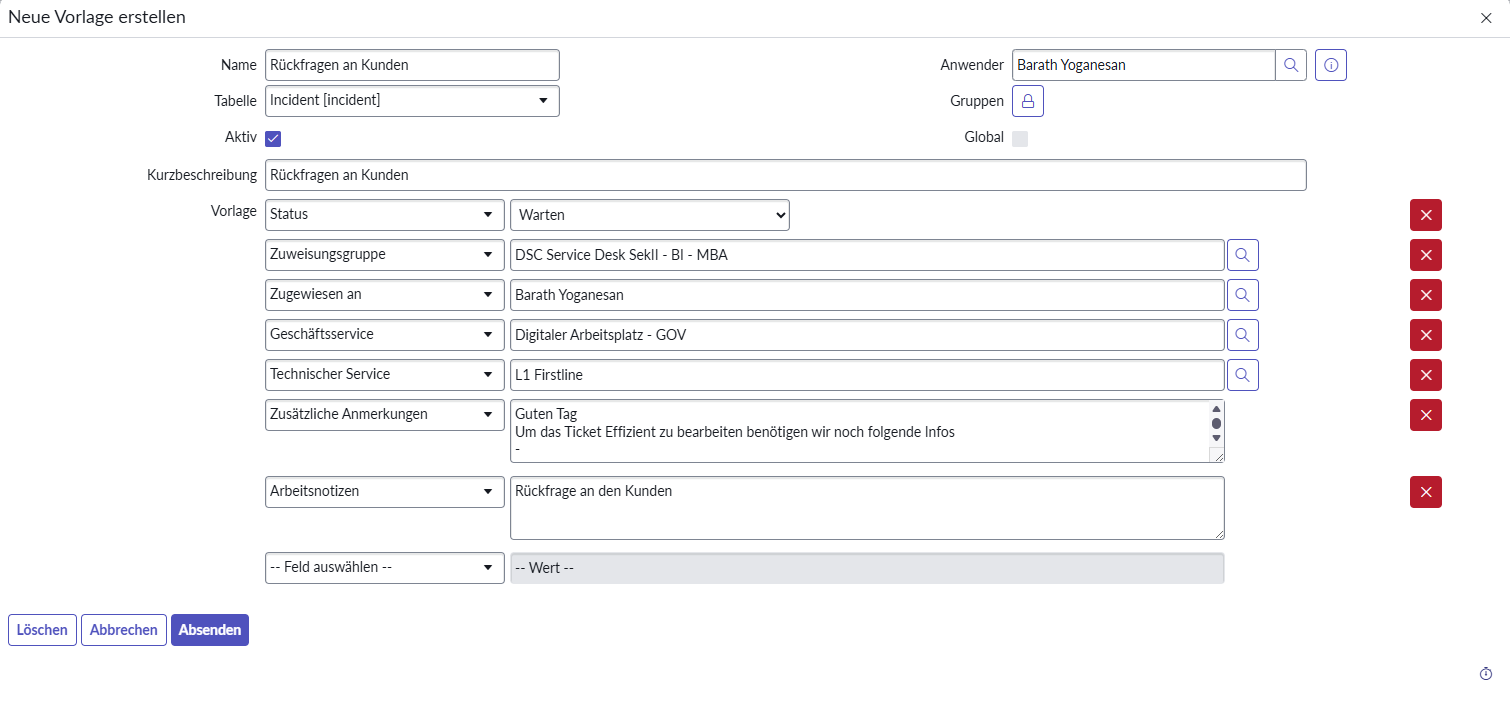Image resolution: width=1510 pixels, height=723 pixels.
Task: Open response time clock icon bottom right
Action: [x=1485, y=673]
